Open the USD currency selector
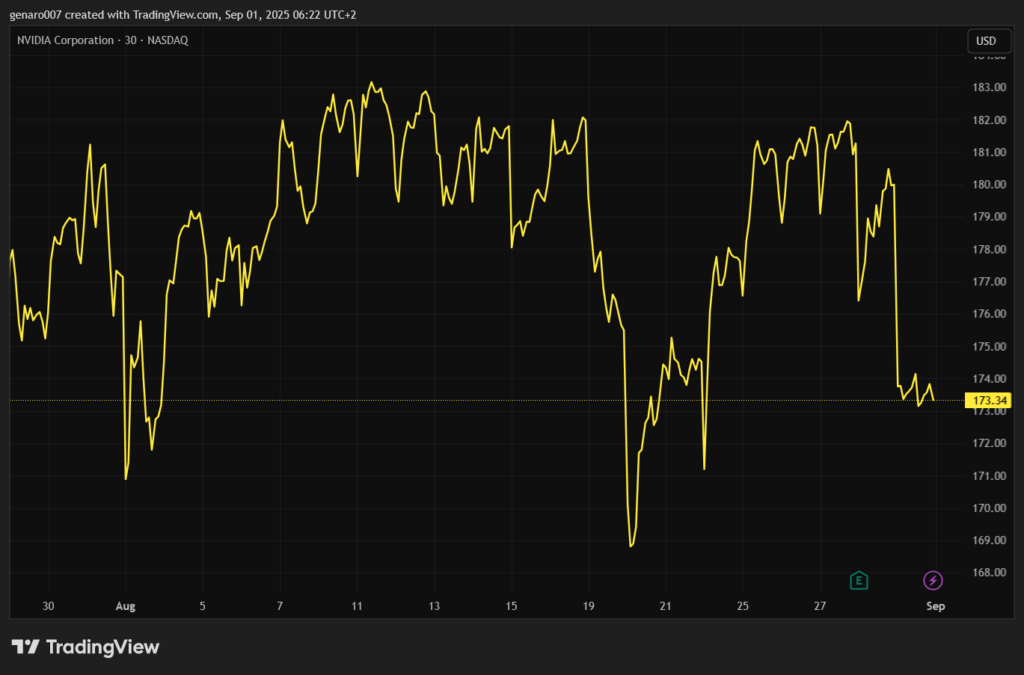Screen dimensions: 1024x675 [985, 41]
